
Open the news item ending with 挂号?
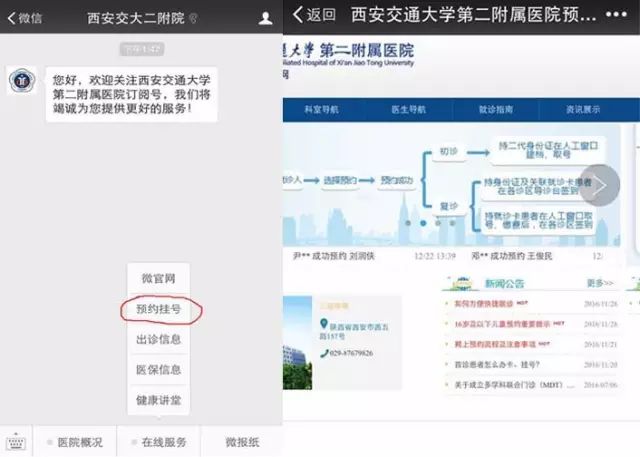pos(497,364)
